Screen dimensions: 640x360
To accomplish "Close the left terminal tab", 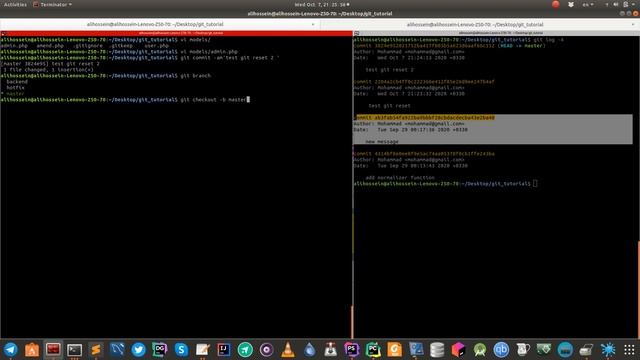I will (x=313, y=24).
